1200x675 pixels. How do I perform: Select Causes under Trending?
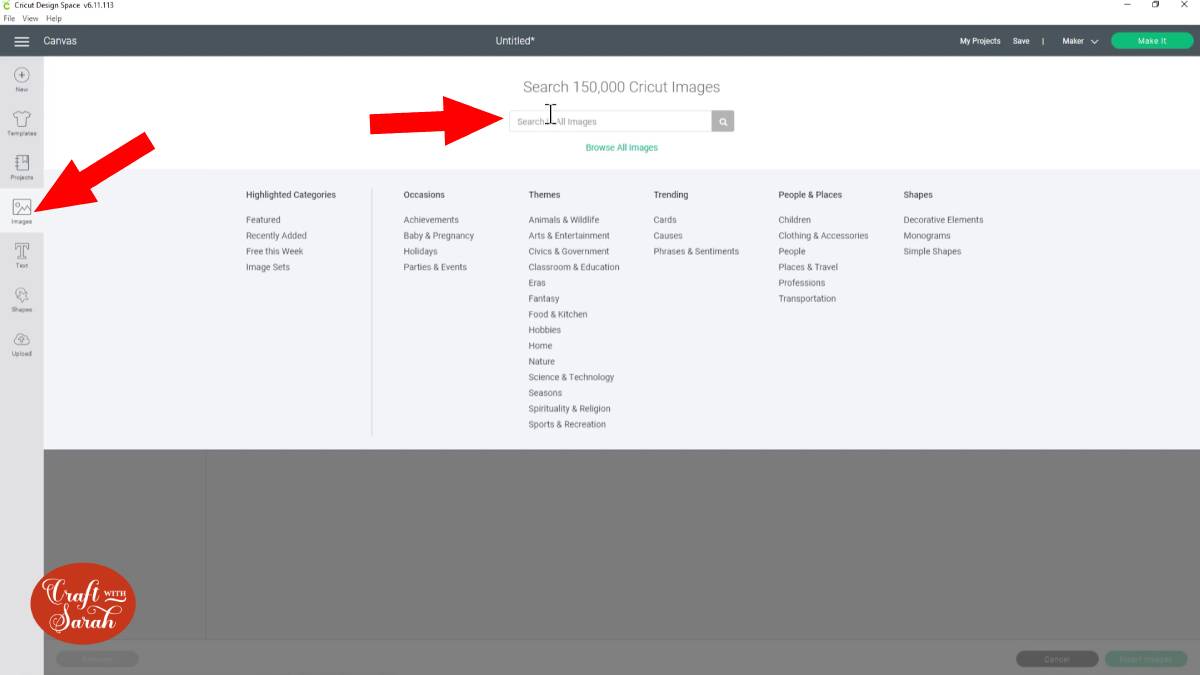click(668, 236)
